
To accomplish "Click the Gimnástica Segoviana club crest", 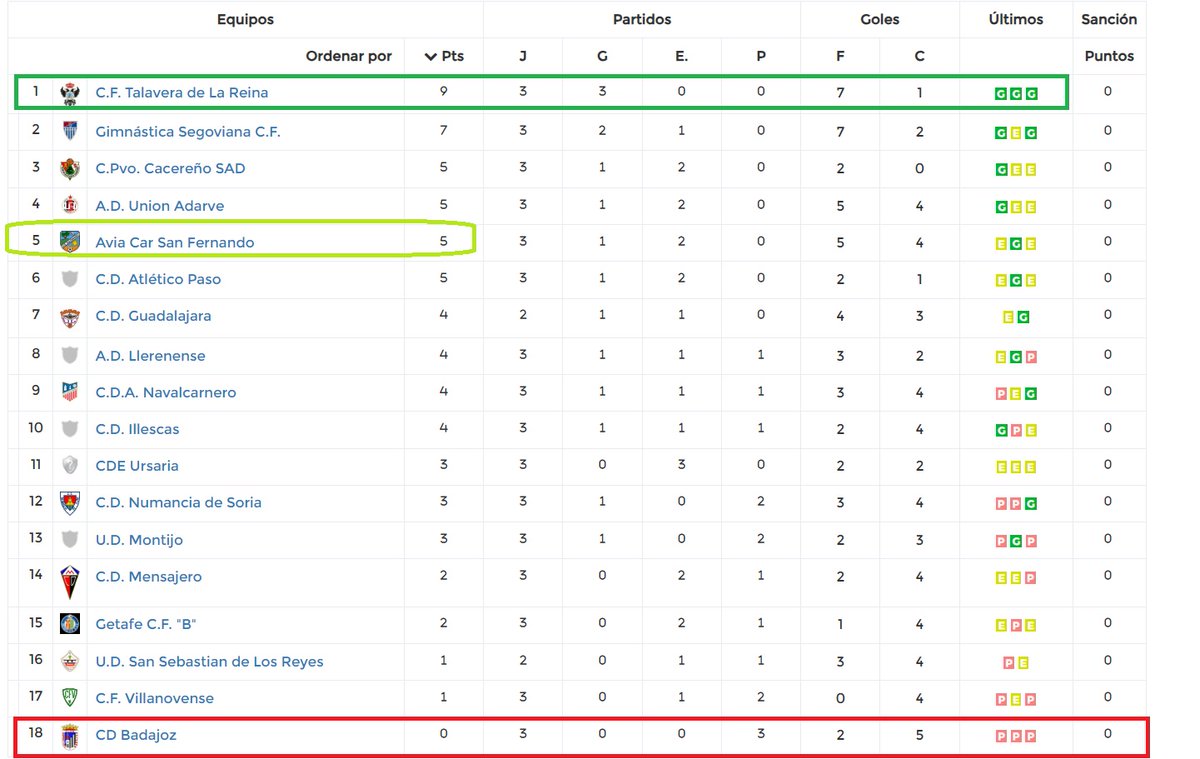I will (x=69, y=130).
